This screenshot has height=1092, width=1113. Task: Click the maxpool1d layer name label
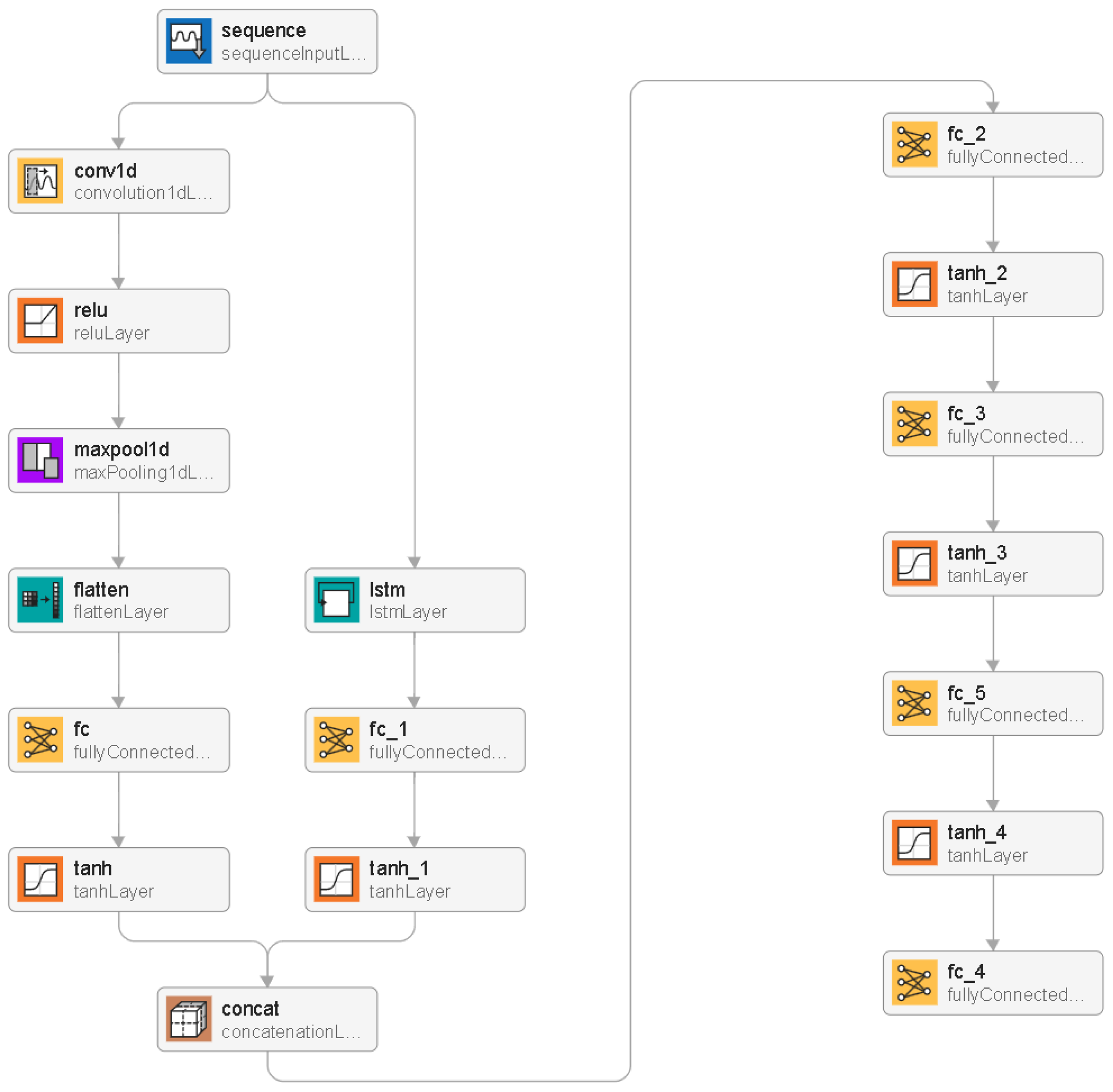pos(122,450)
